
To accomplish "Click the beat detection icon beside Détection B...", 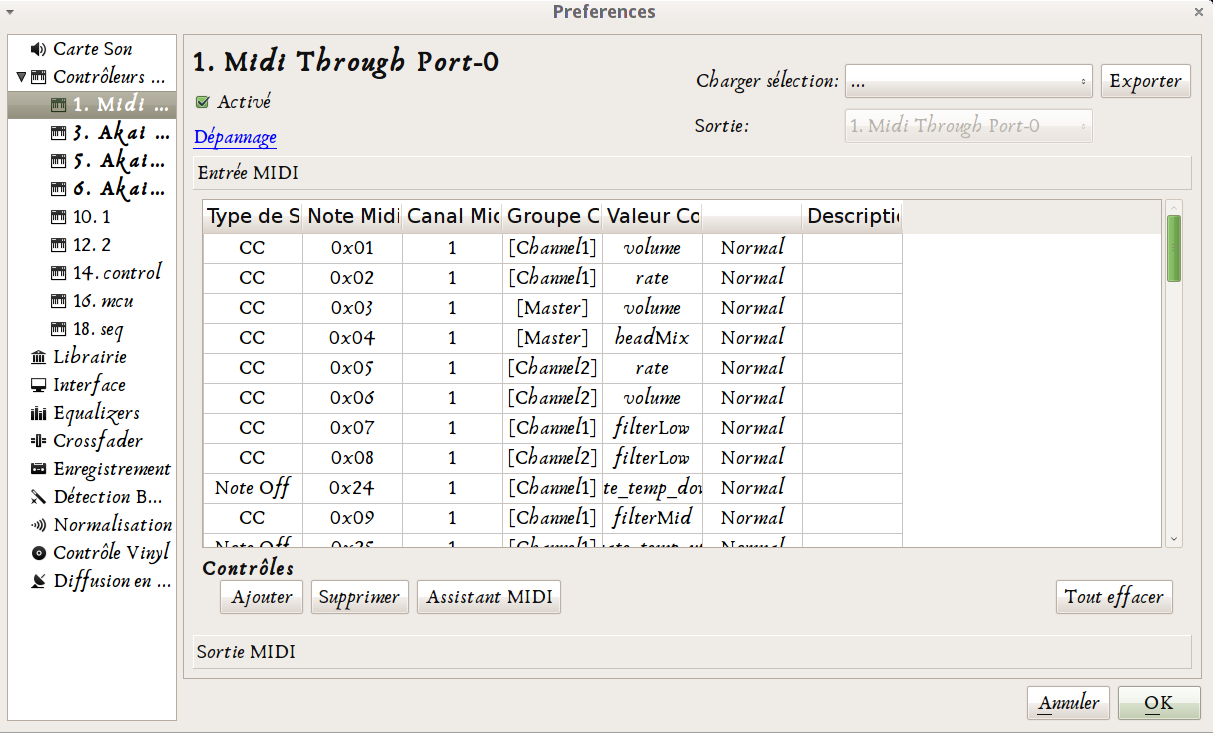I will pyautogui.click(x=39, y=497).
